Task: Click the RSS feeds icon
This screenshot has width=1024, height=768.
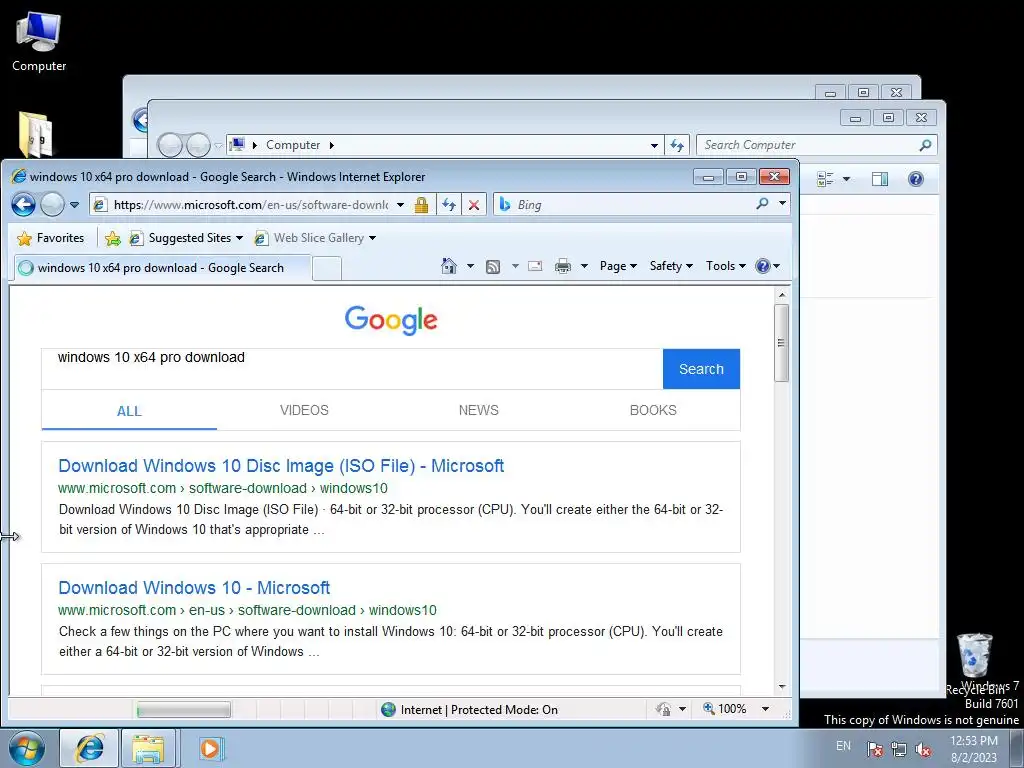Action: click(x=493, y=266)
